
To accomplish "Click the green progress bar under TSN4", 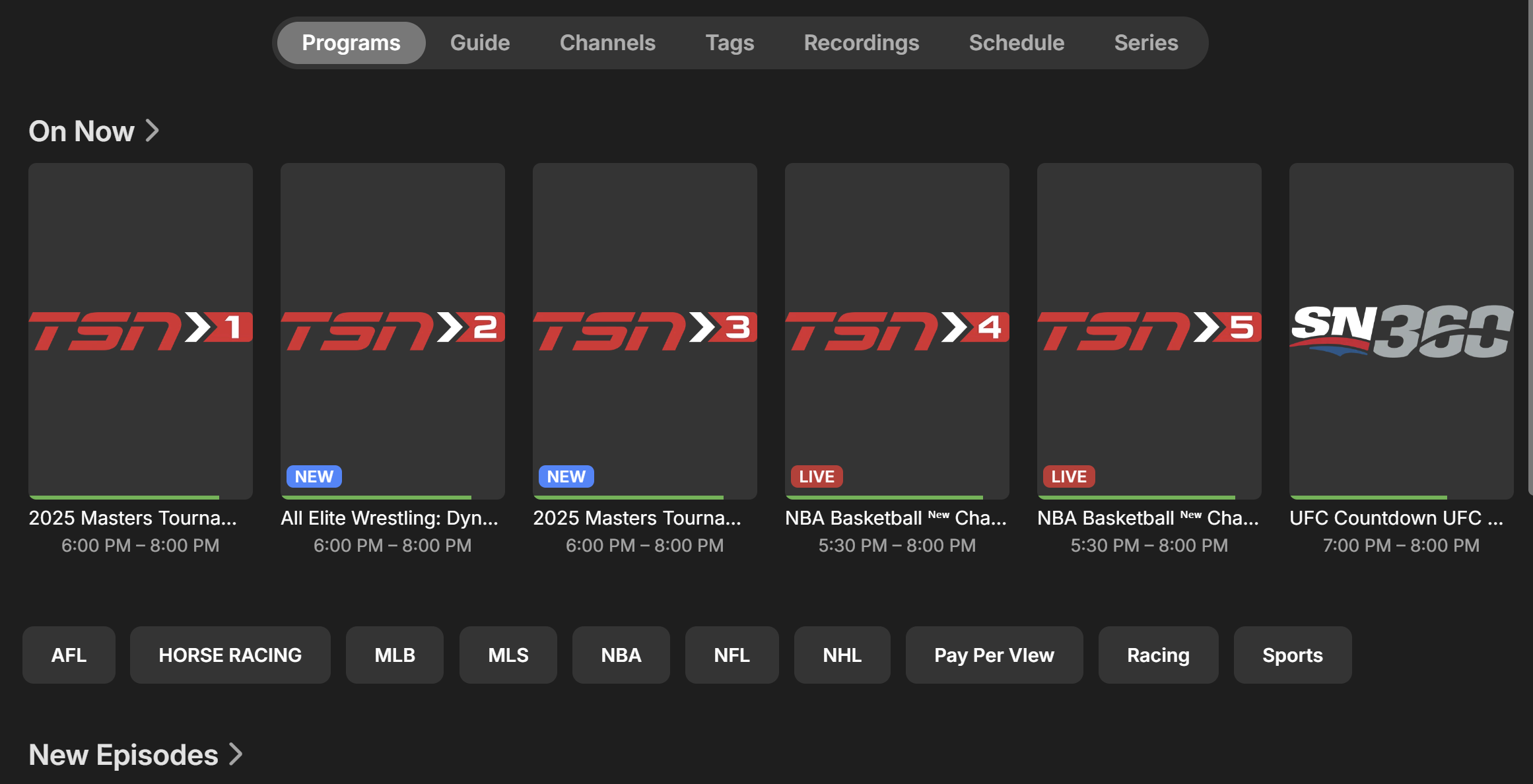I will pyautogui.click(x=884, y=498).
